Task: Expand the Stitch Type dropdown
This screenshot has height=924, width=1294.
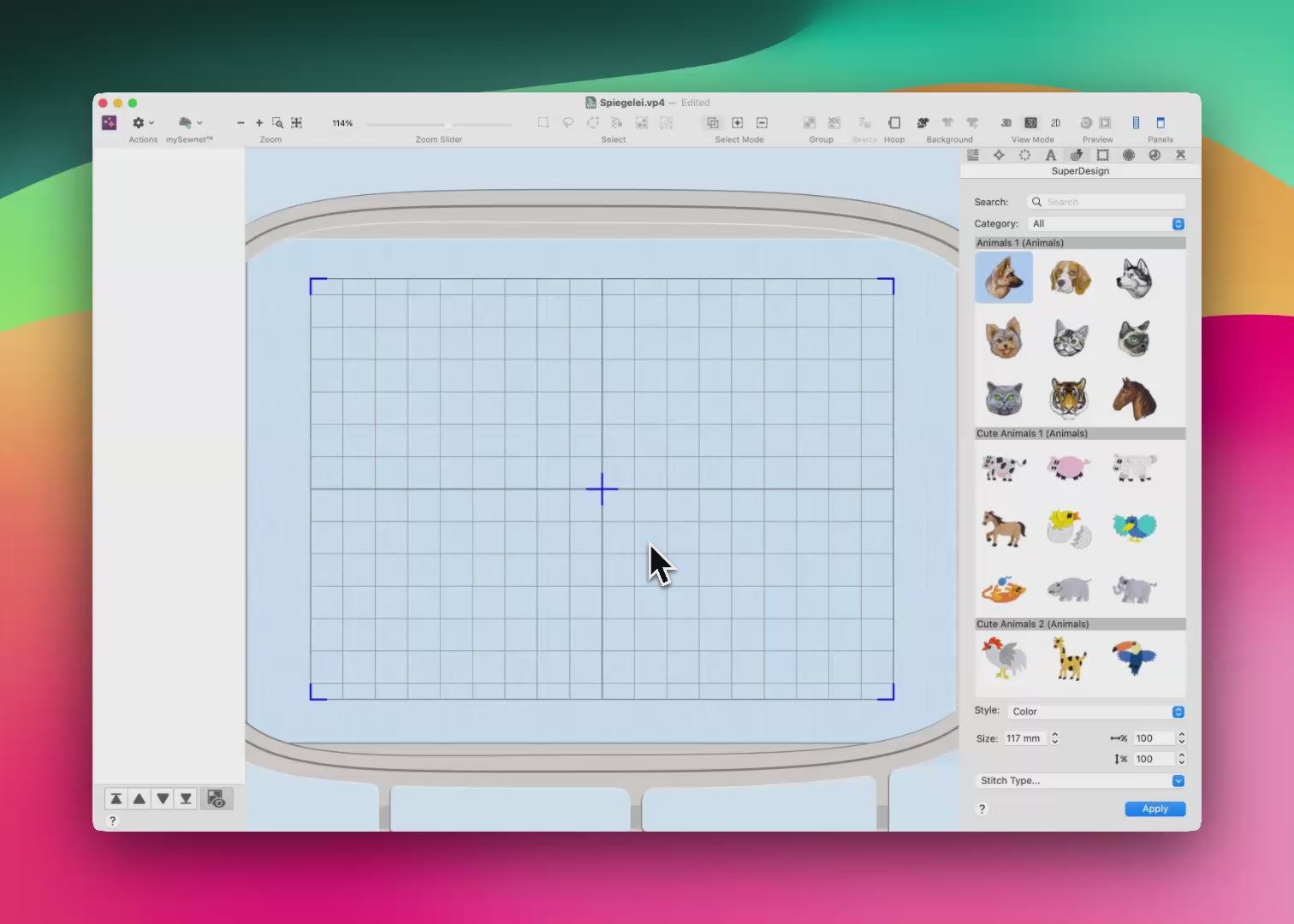Action: (1081, 781)
